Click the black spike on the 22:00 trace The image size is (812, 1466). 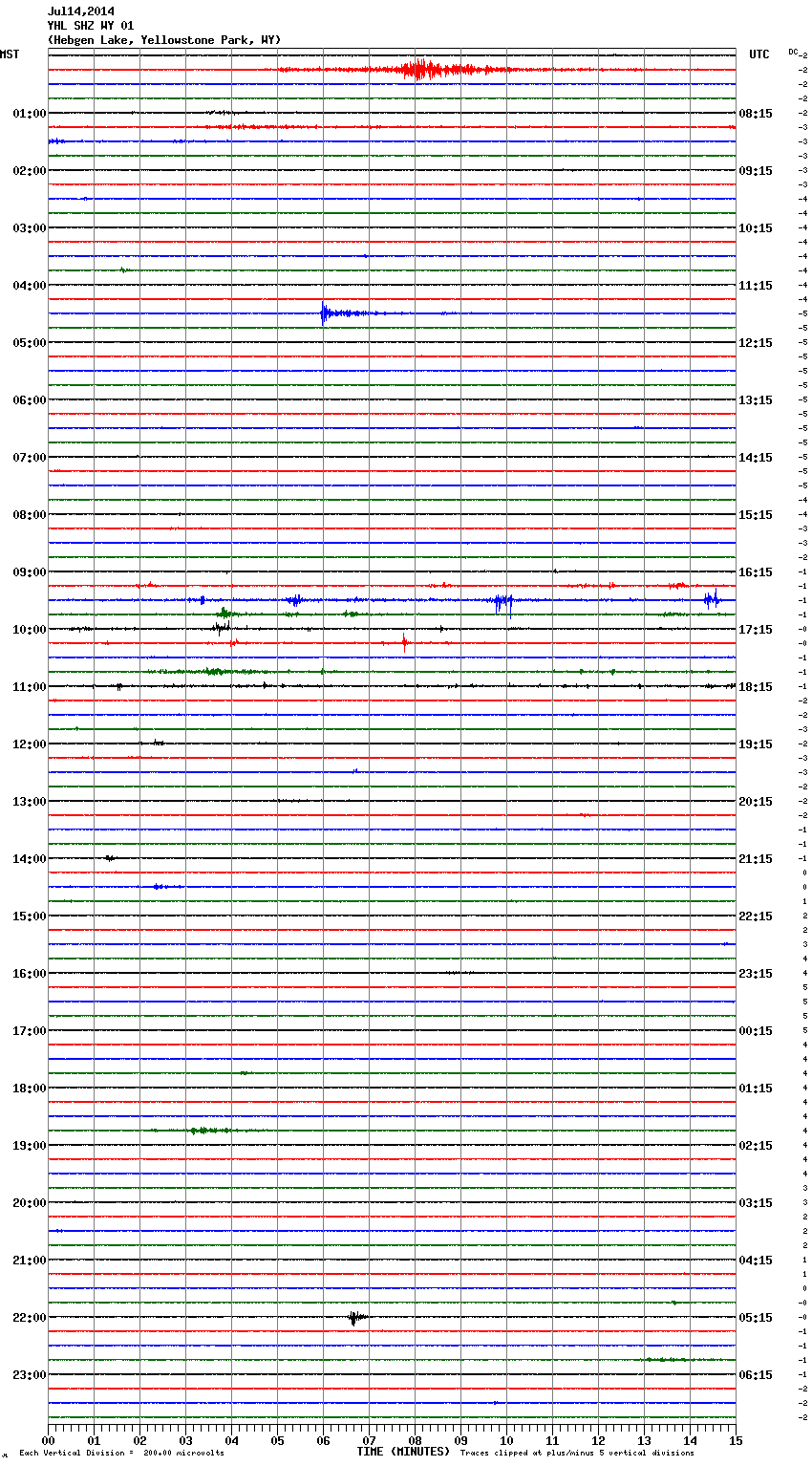(354, 1318)
